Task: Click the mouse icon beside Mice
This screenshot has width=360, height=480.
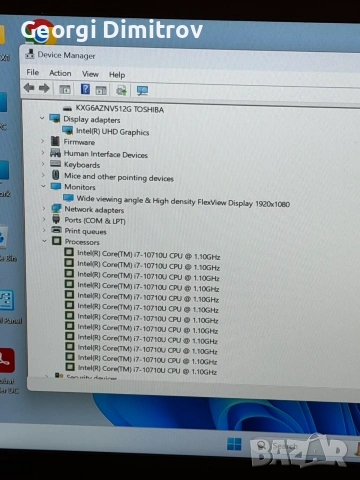Action: pyautogui.click(x=56, y=175)
